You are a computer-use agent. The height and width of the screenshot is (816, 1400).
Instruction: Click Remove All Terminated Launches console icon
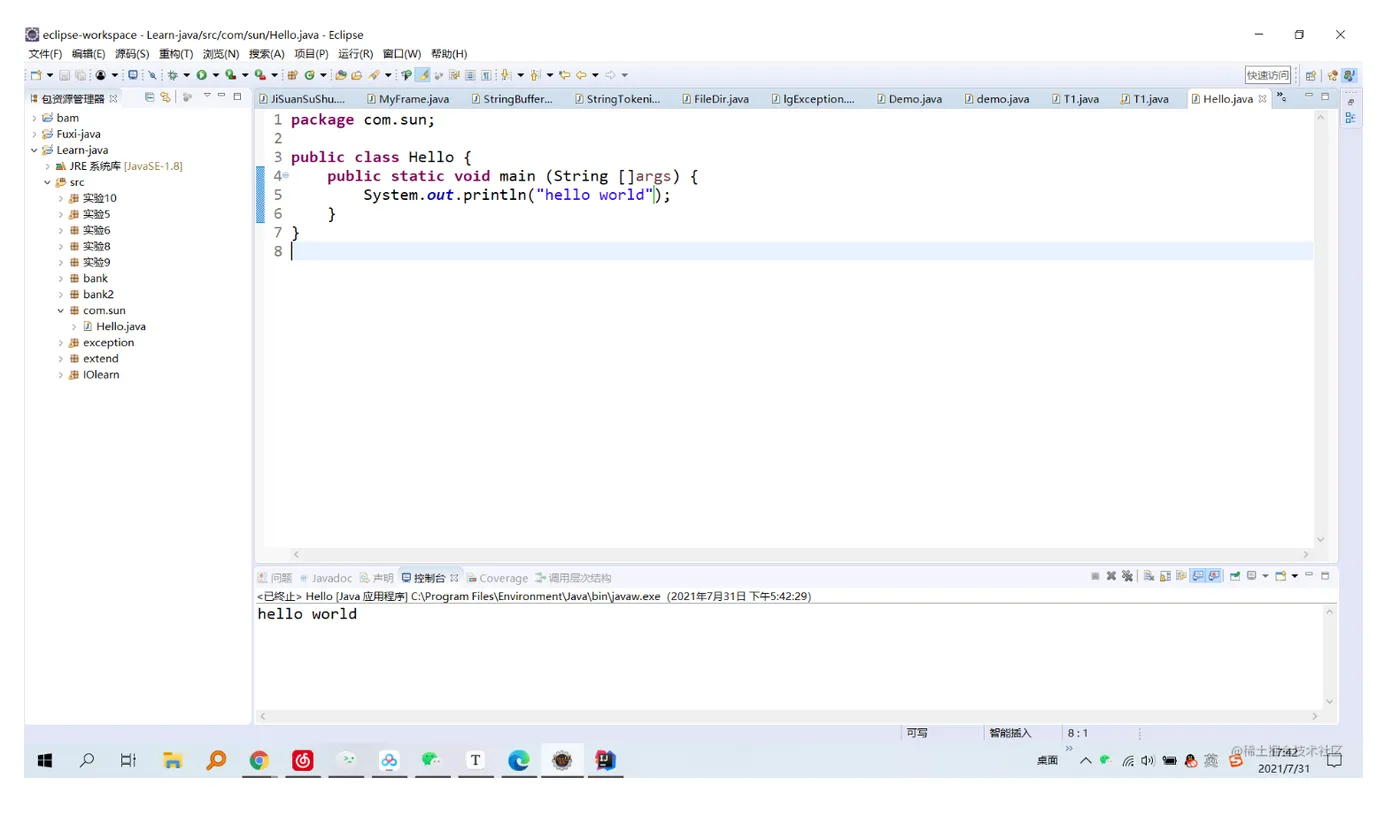1127,576
